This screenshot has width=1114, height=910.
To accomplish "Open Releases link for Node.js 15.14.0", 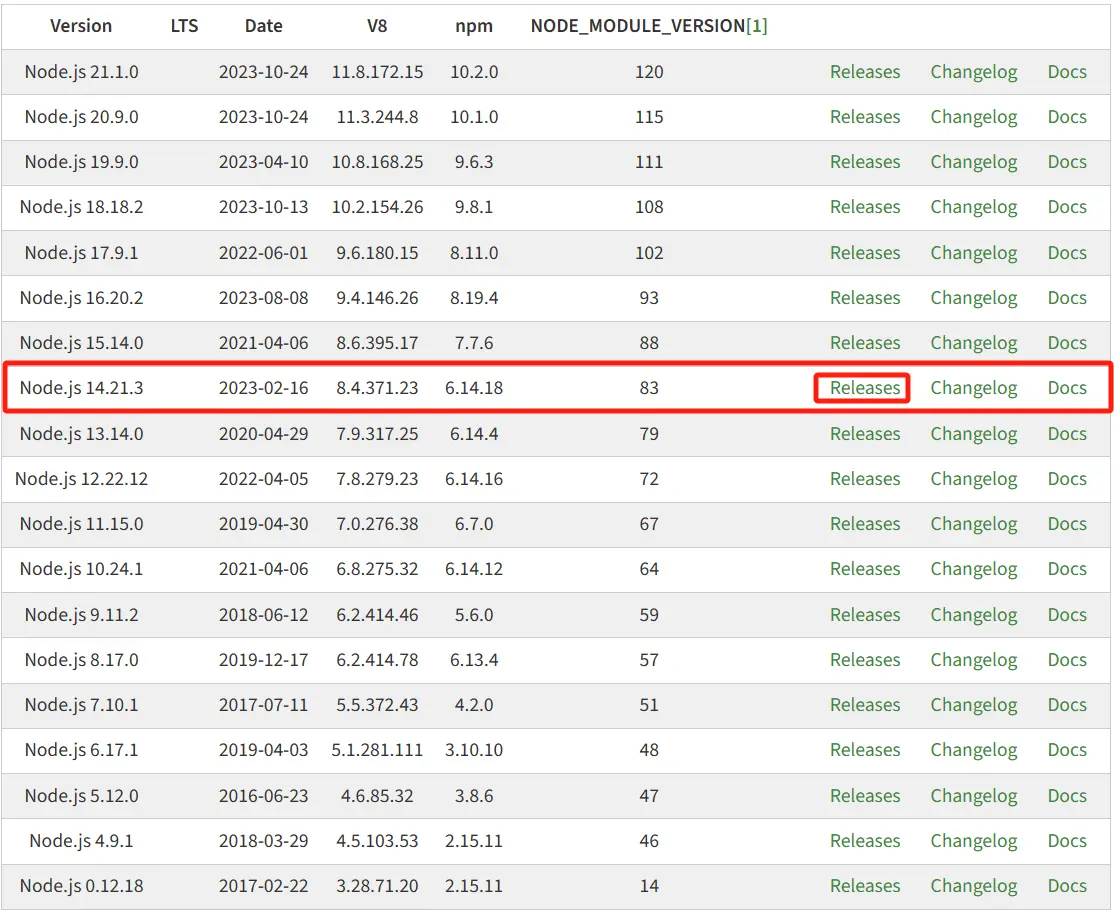I will click(865, 343).
